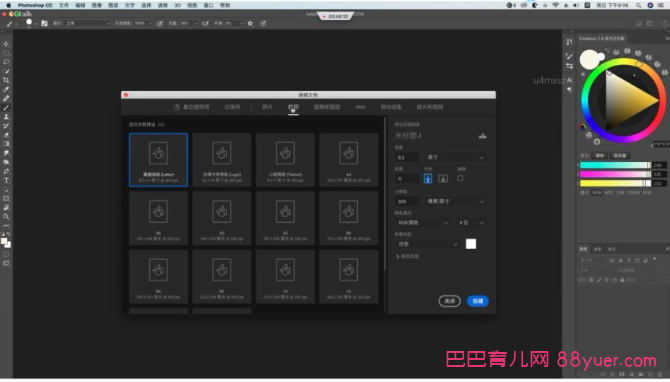Click the background color white swatch
670x382 pixels.
(x=471, y=244)
